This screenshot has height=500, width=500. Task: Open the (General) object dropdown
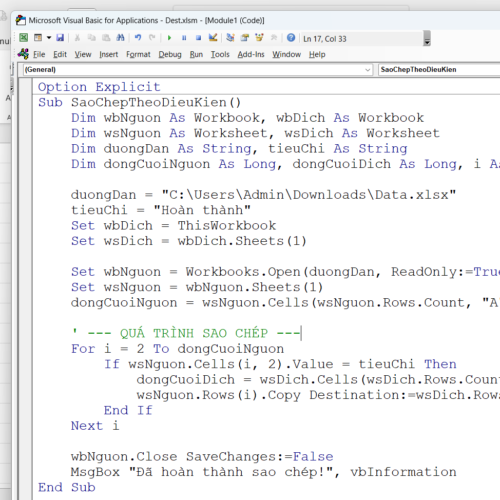[198, 70]
